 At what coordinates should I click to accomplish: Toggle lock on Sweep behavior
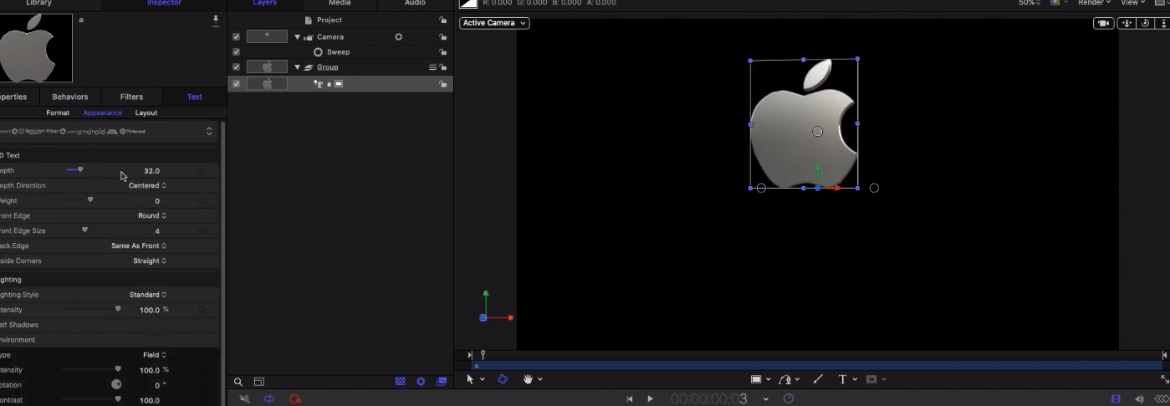pos(443,52)
